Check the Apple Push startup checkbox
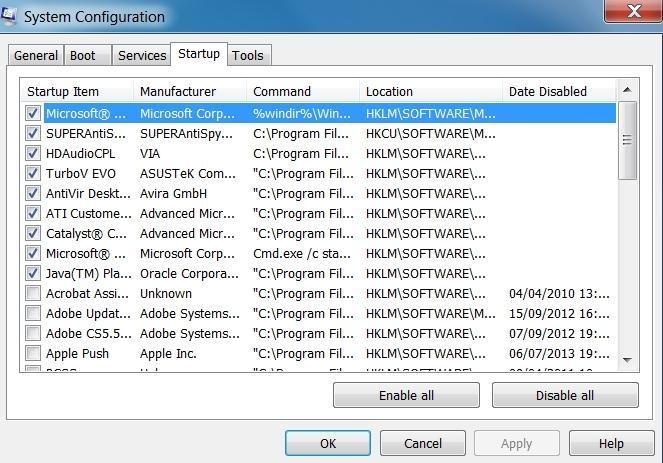663x463 pixels. 33,353
